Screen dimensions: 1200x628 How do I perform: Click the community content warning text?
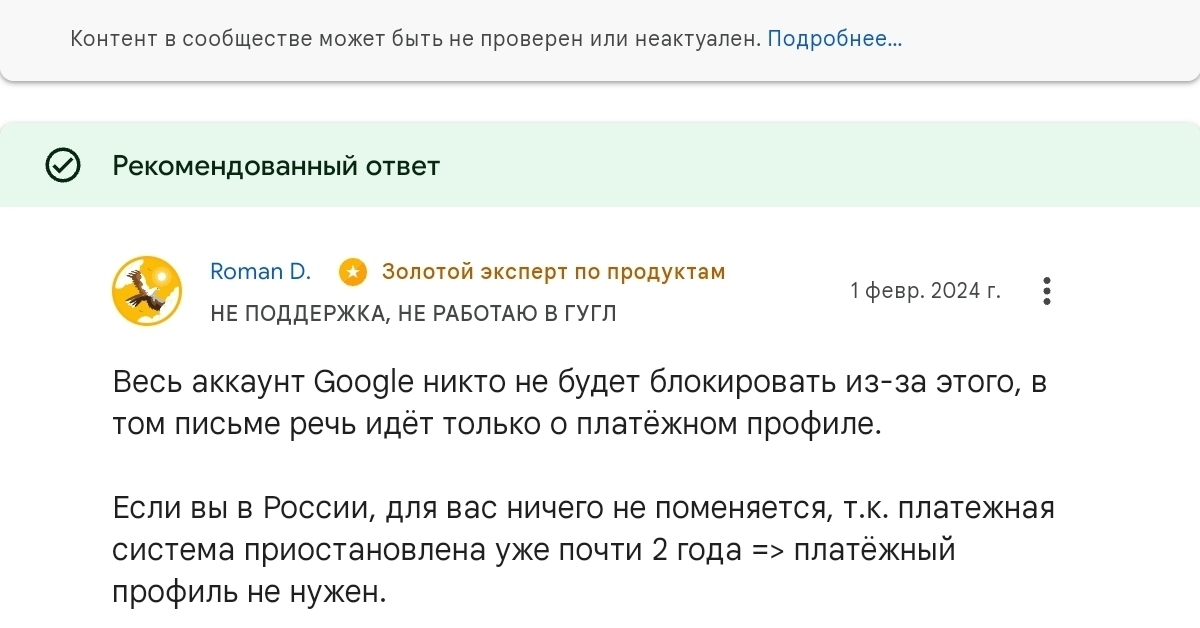[x=415, y=40]
